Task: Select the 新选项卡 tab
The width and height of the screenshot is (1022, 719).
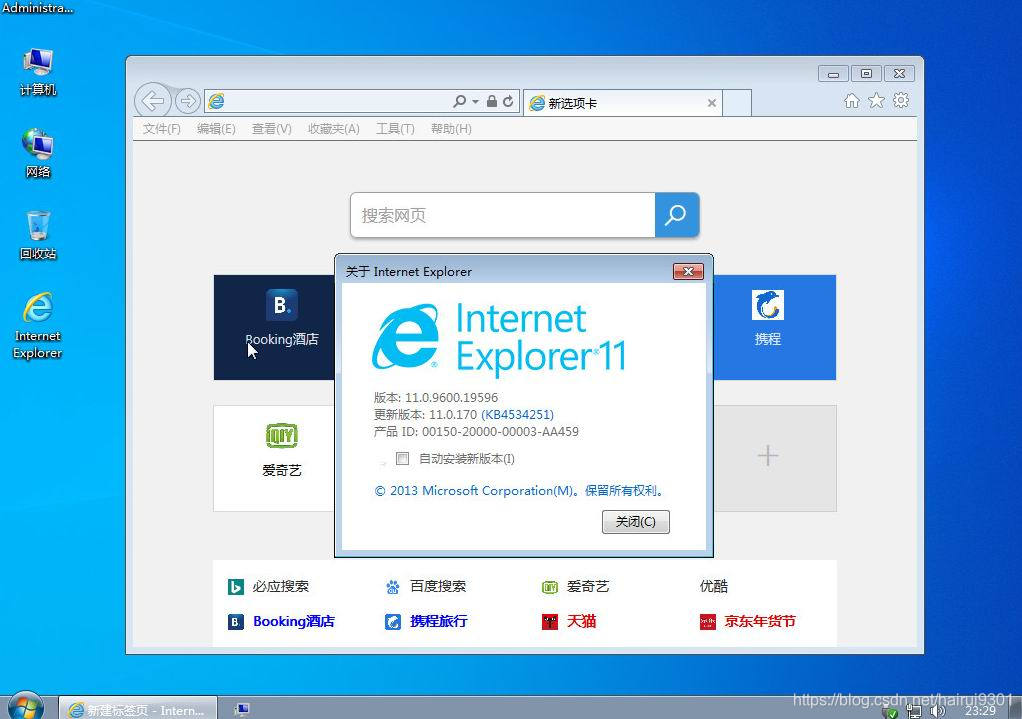Action: [622, 103]
